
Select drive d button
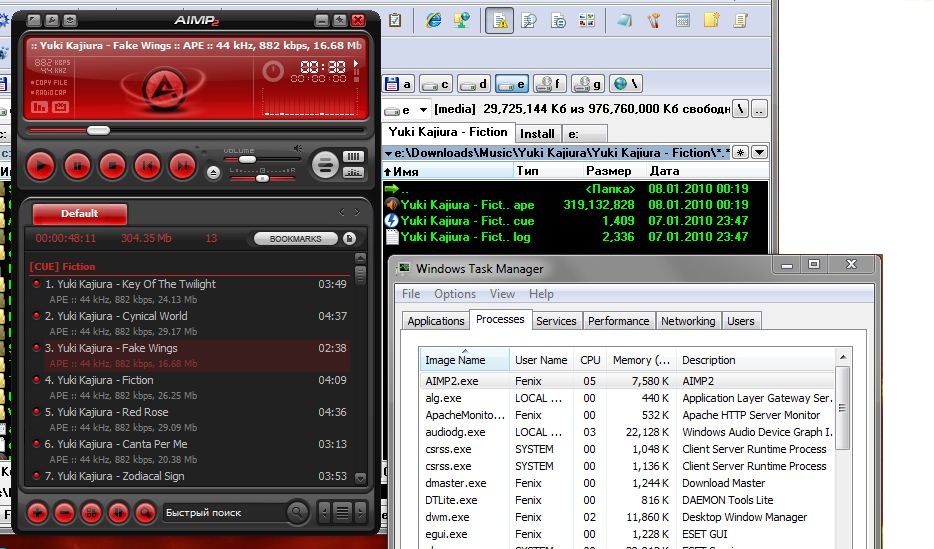click(x=474, y=84)
